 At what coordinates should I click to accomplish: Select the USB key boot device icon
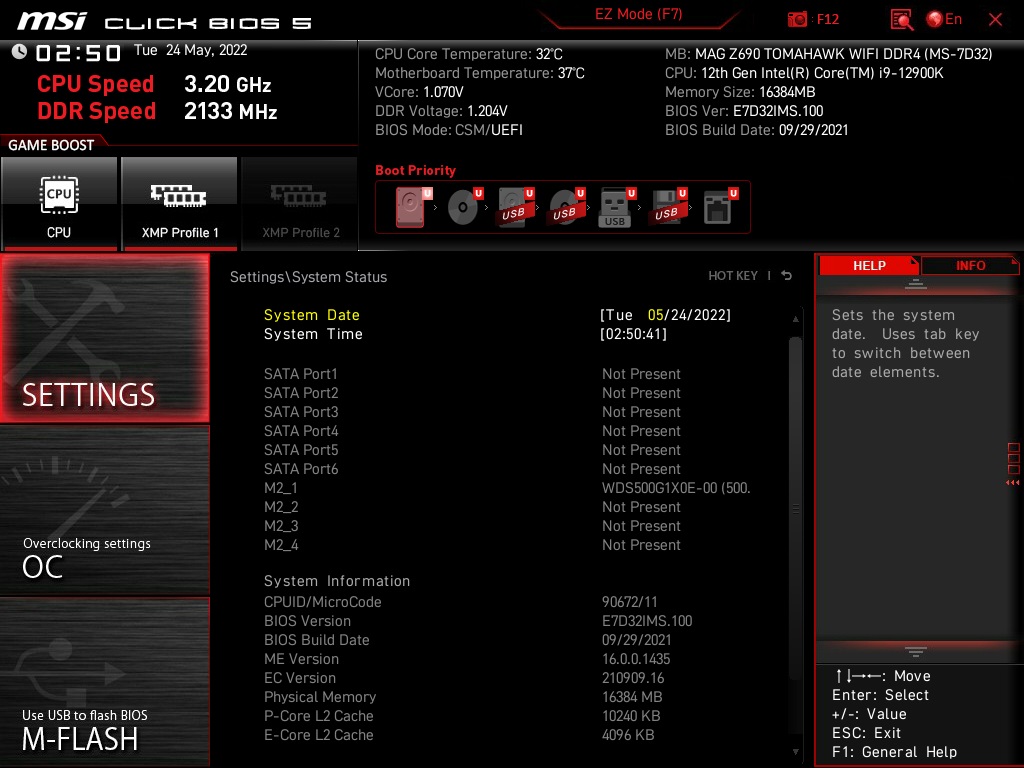click(617, 207)
